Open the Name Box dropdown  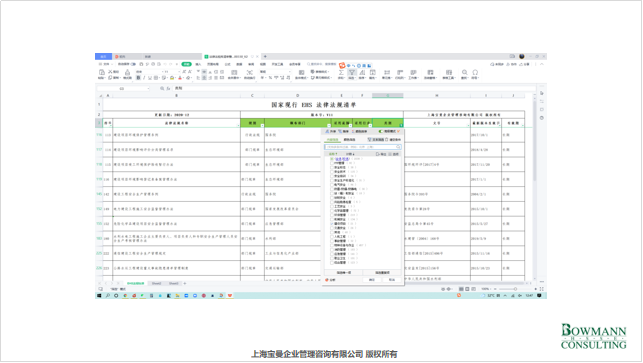[x=148, y=88]
